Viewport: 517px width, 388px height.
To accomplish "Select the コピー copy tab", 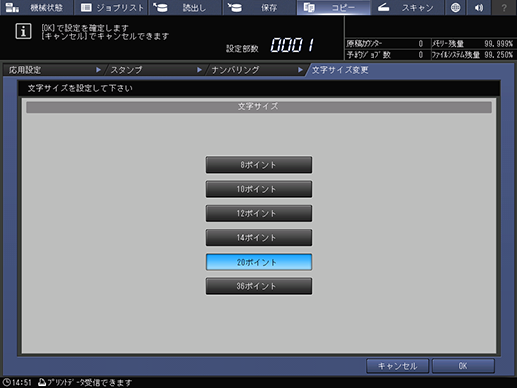I will click(x=333, y=7).
